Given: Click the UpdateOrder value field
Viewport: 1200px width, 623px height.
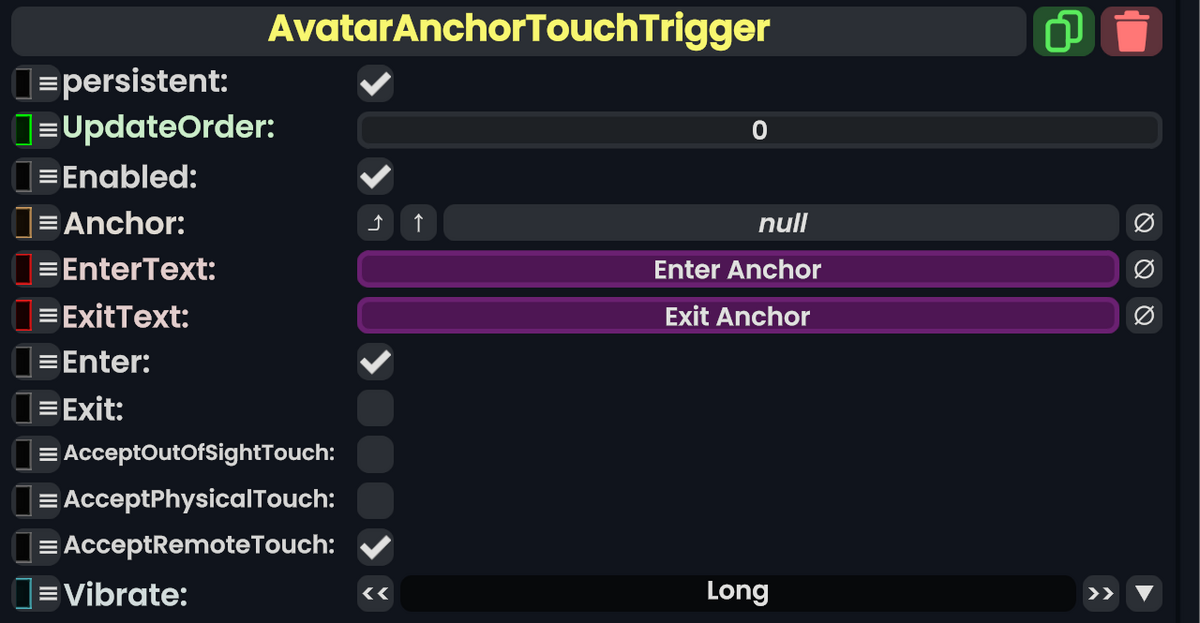Looking at the screenshot, I should click(758, 130).
